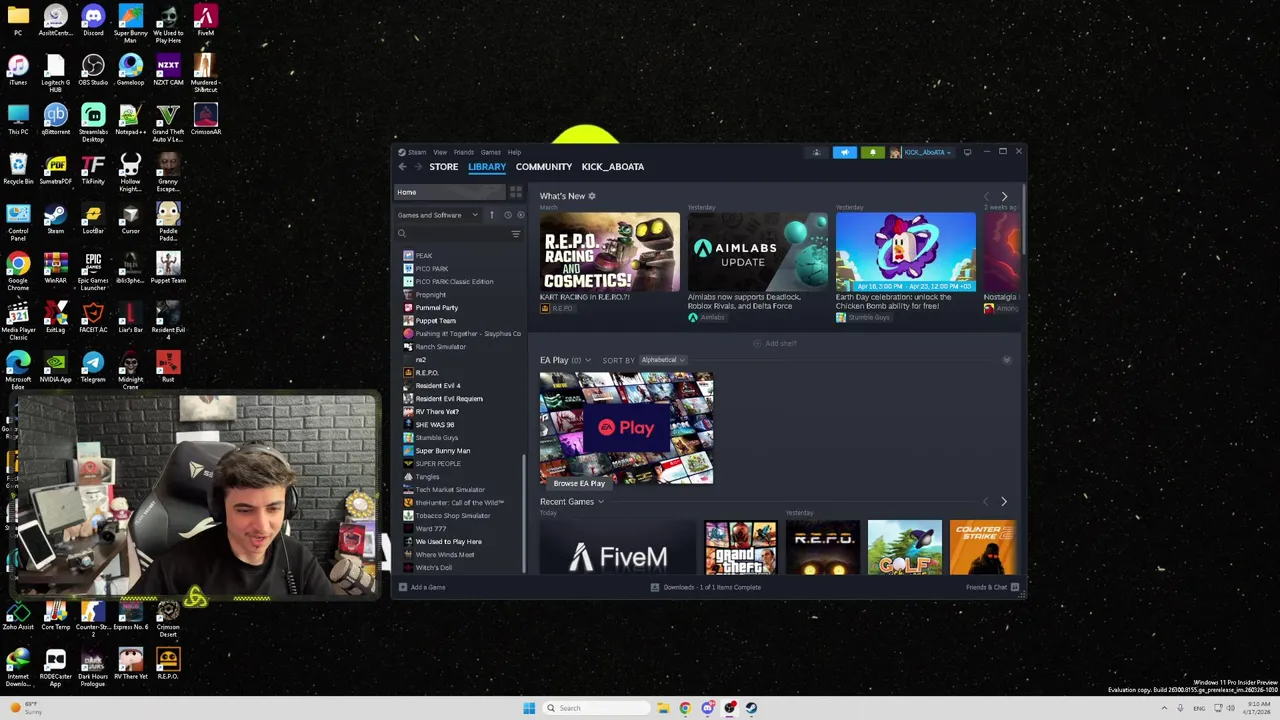
Task: Go to the COMMUNITY tab
Action: pos(544,167)
